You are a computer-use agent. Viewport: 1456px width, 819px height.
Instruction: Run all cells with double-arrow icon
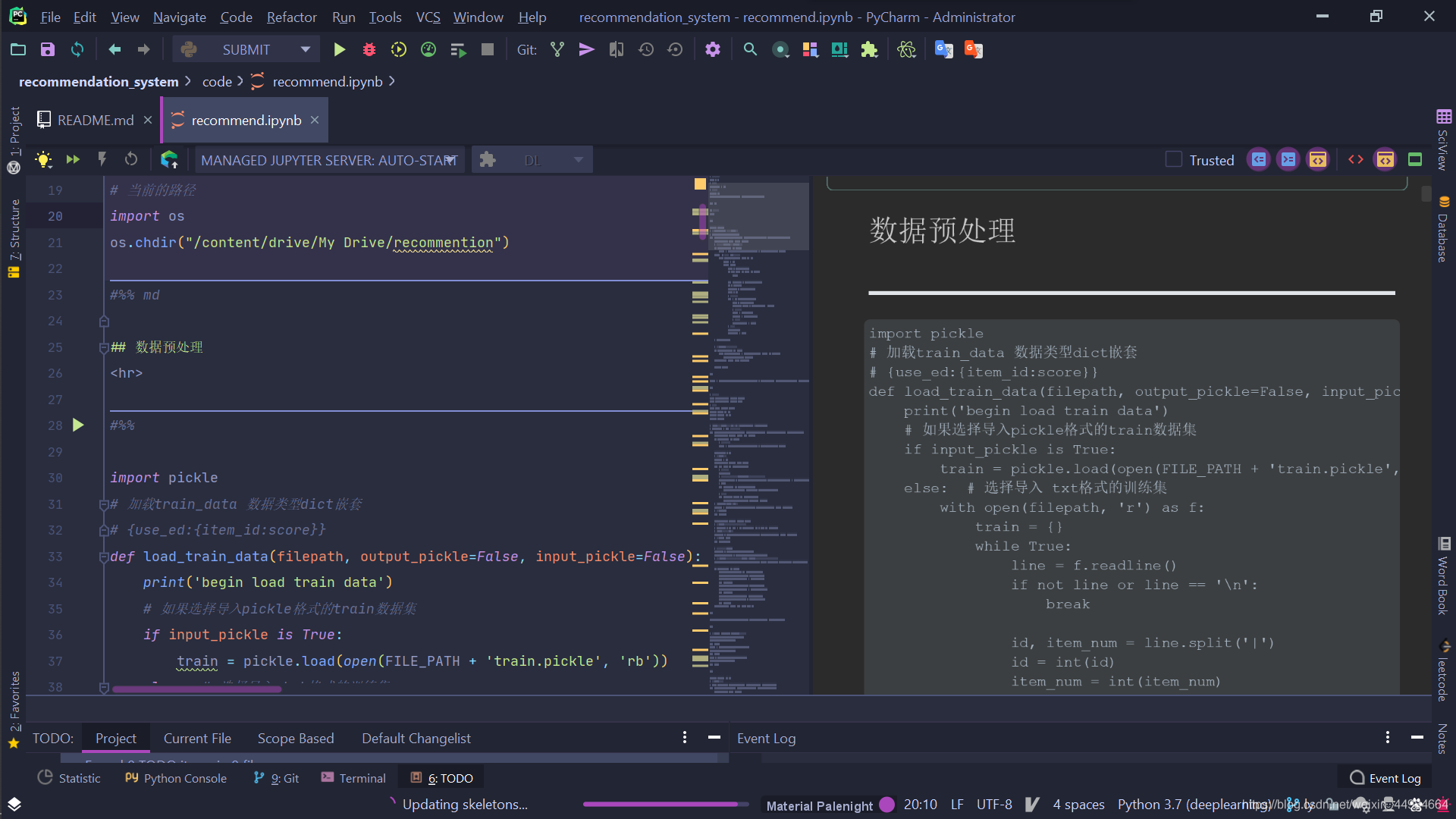click(73, 159)
